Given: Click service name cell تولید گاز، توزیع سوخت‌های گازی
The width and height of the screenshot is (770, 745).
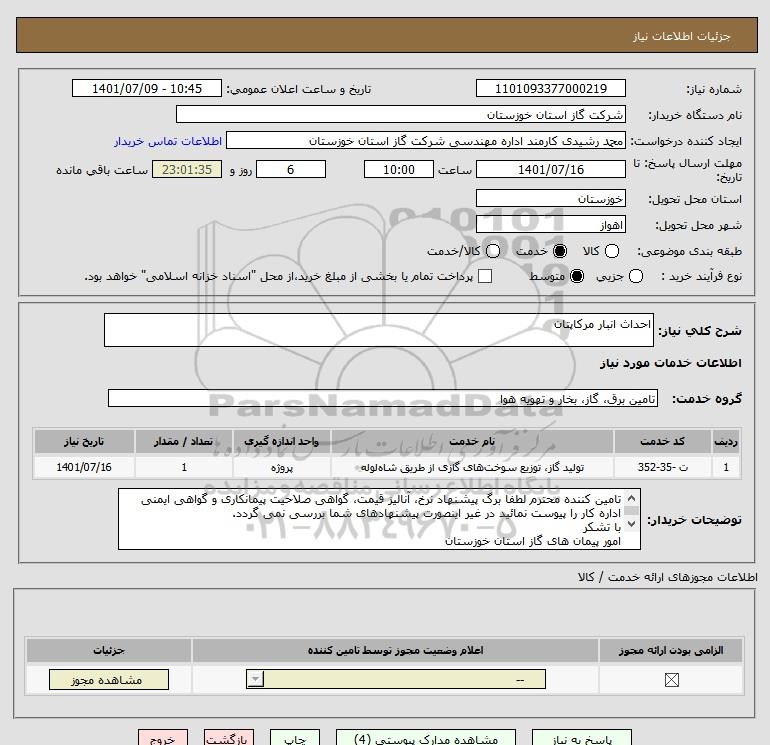Looking at the screenshot, I should [472, 467].
